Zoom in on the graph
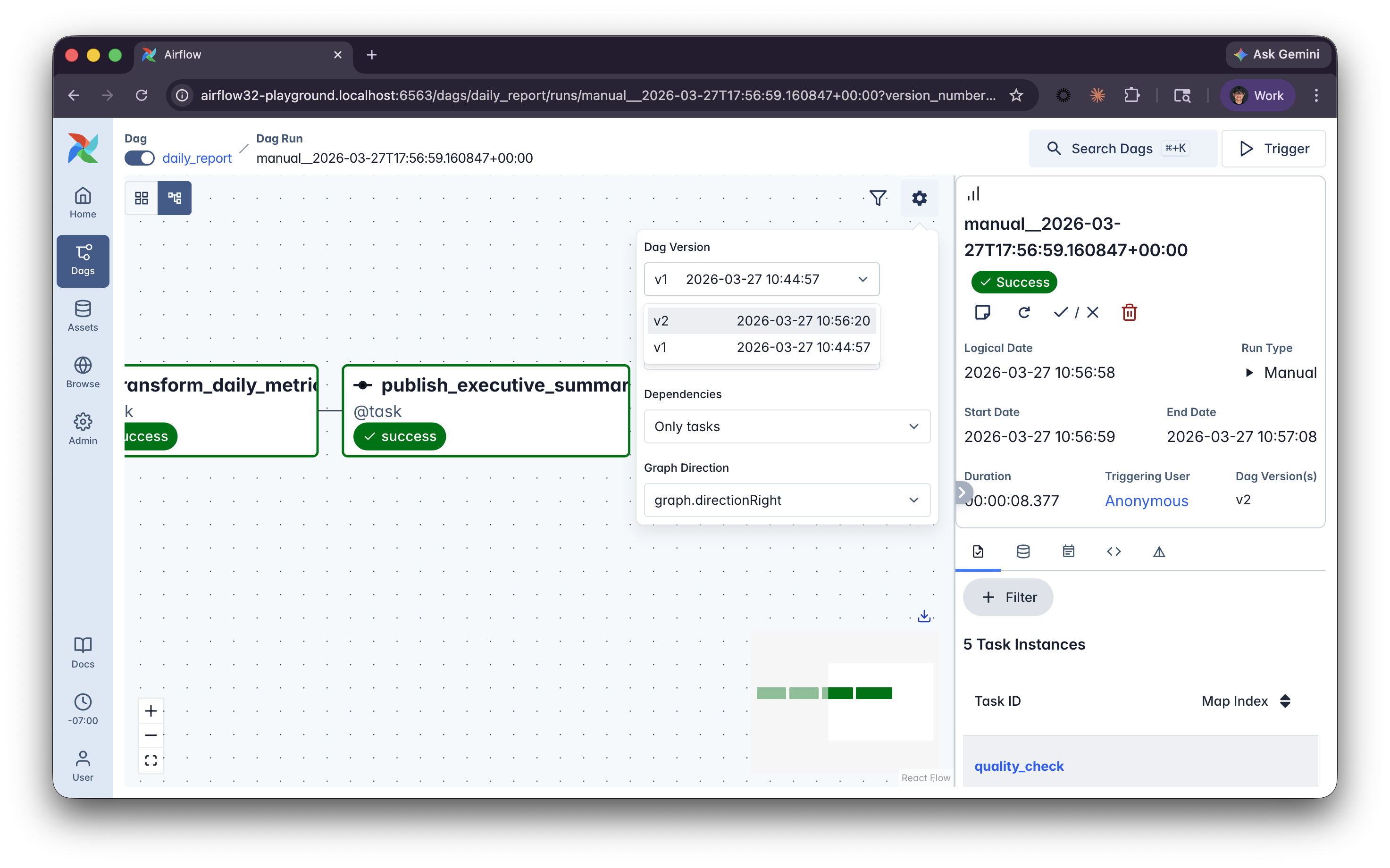The image size is (1390, 868). tap(151, 711)
